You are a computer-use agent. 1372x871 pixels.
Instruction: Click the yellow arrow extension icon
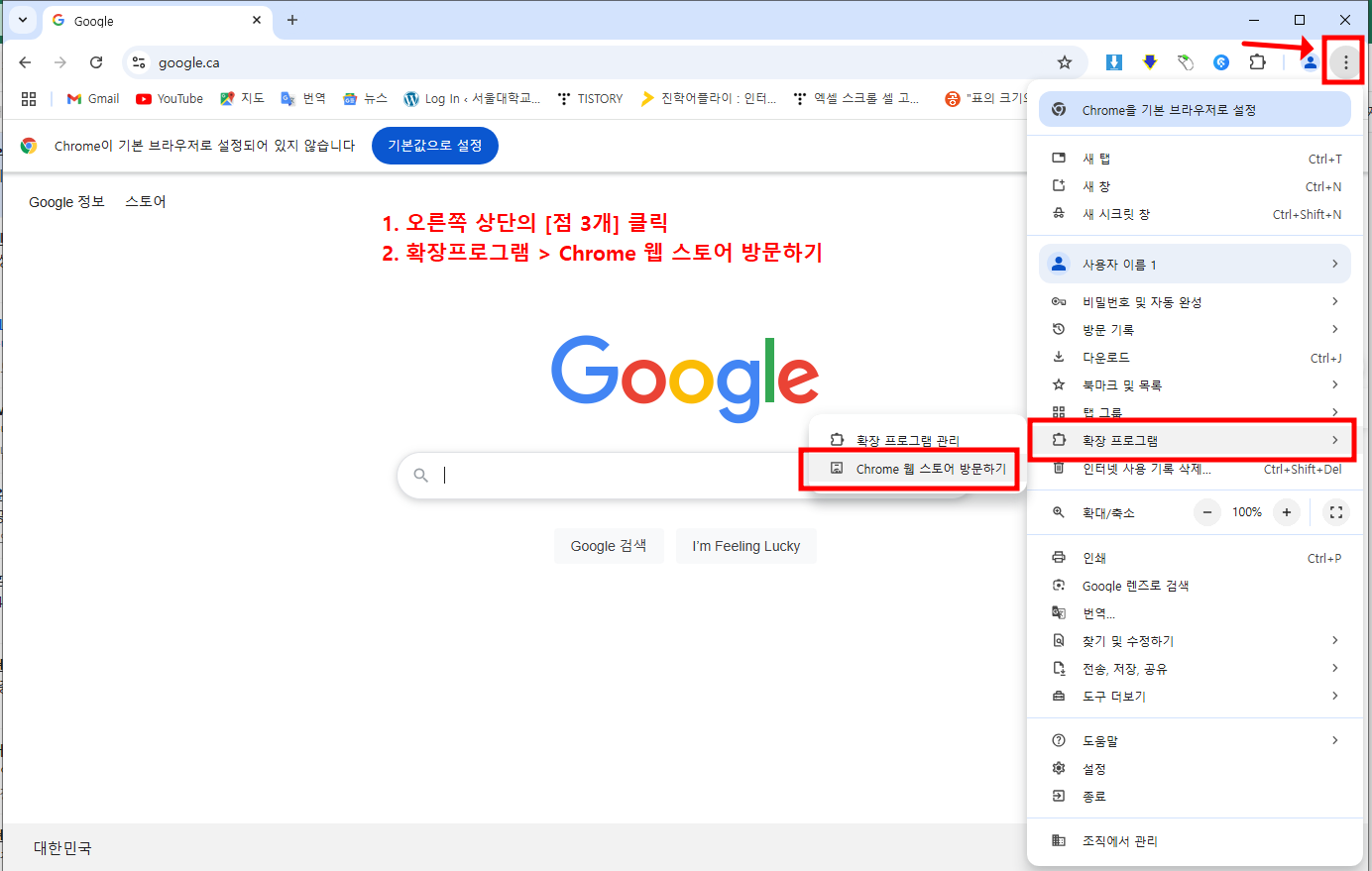pos(1150,62)
